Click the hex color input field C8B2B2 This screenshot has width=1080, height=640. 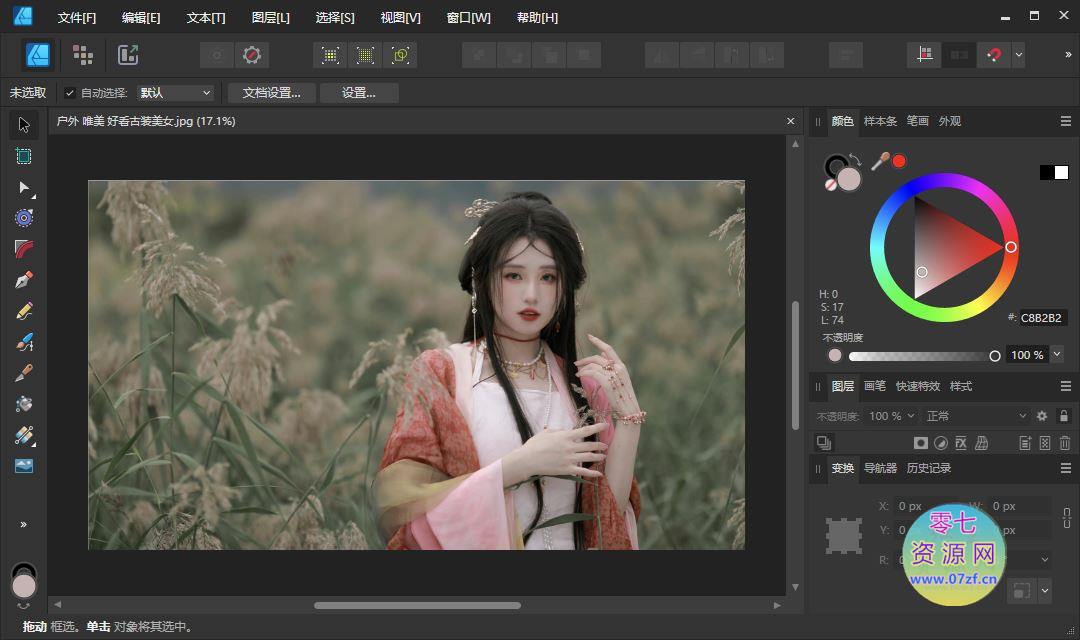[1042, 318]
